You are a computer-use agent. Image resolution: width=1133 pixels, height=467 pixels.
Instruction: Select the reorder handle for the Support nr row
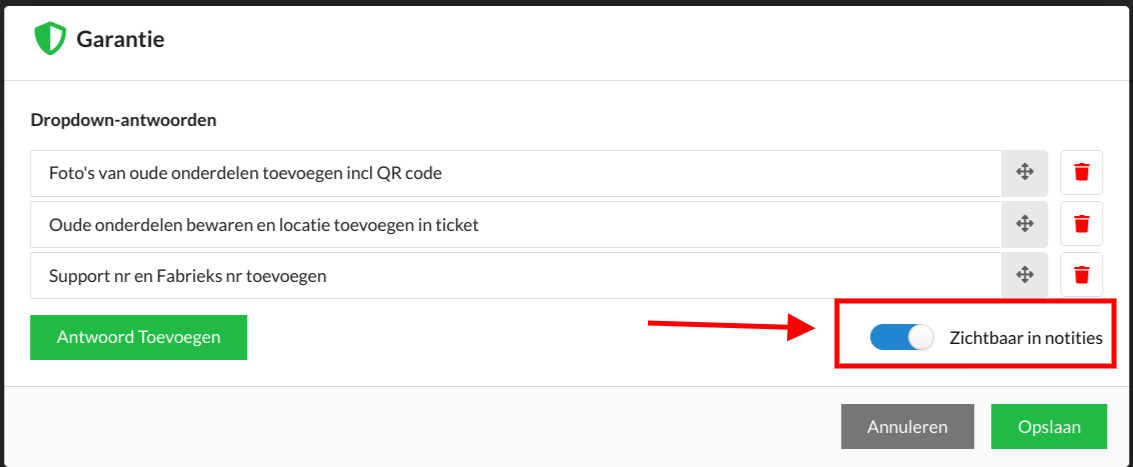coord(1024,275)
